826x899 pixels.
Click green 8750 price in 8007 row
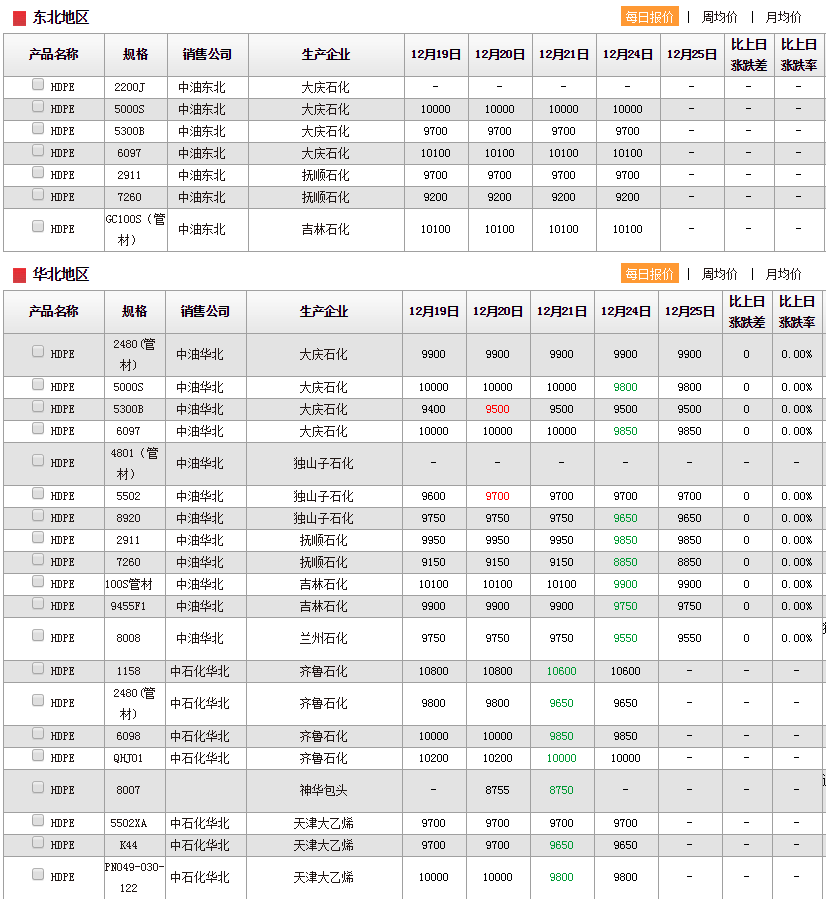[x=562, y=791]
